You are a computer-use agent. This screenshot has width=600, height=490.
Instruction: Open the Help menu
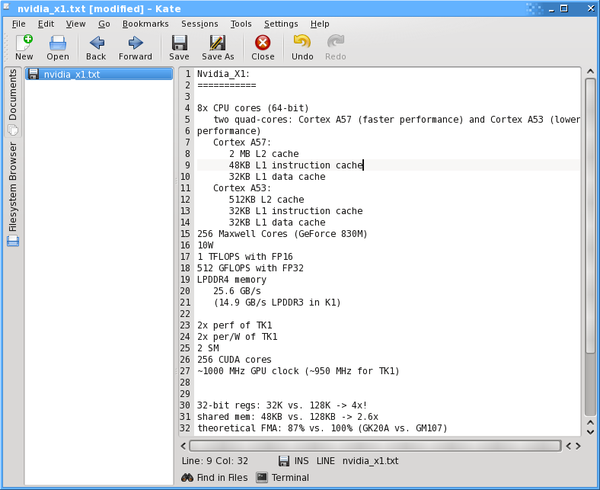(320, 24)
